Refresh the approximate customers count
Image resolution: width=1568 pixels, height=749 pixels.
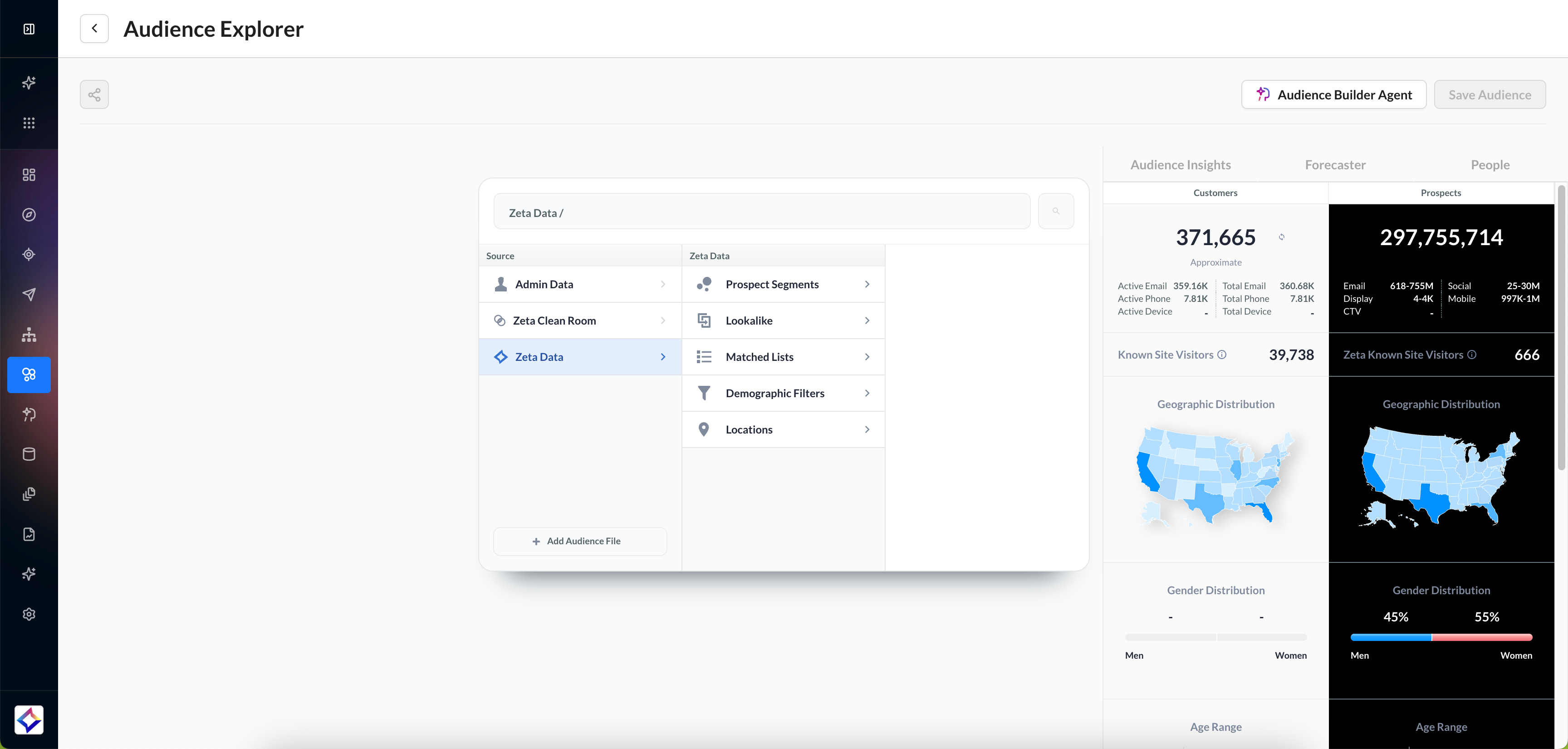[1281, 237]
